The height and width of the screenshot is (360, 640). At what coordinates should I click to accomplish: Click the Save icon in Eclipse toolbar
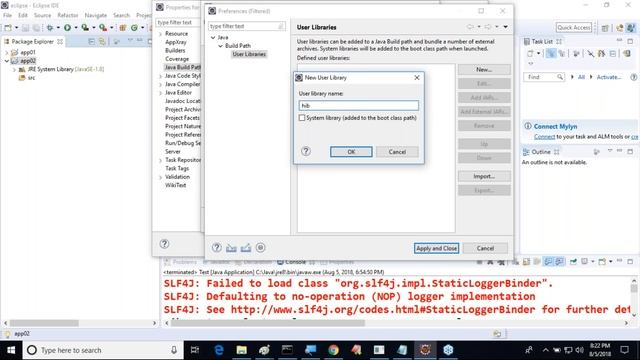25,28
